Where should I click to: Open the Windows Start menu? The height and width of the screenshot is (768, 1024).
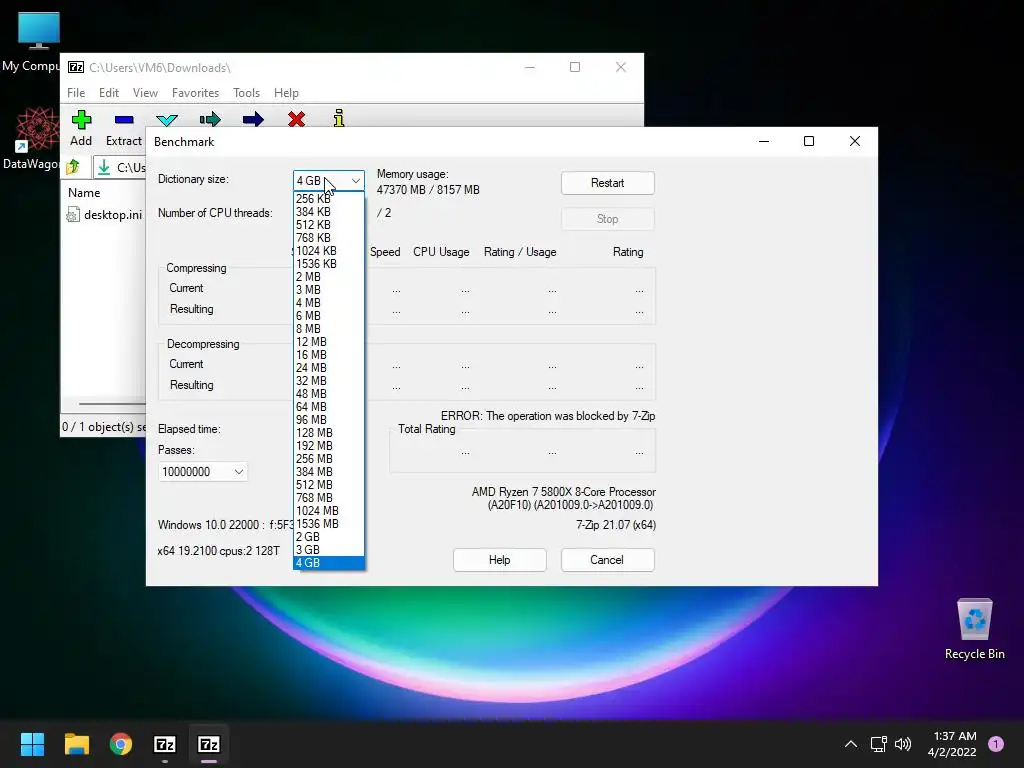[32, 744]
